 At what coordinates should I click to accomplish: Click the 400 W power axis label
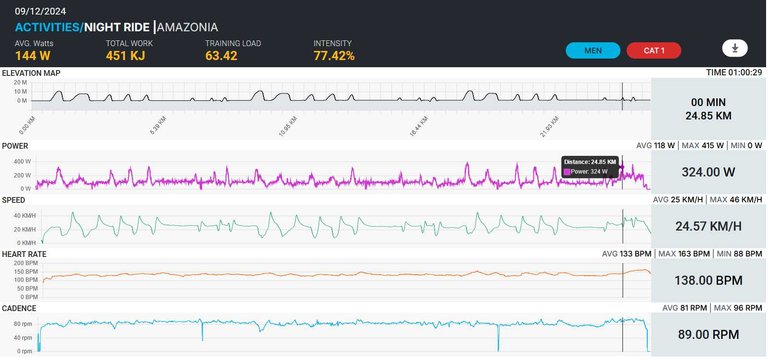(23, 161)
